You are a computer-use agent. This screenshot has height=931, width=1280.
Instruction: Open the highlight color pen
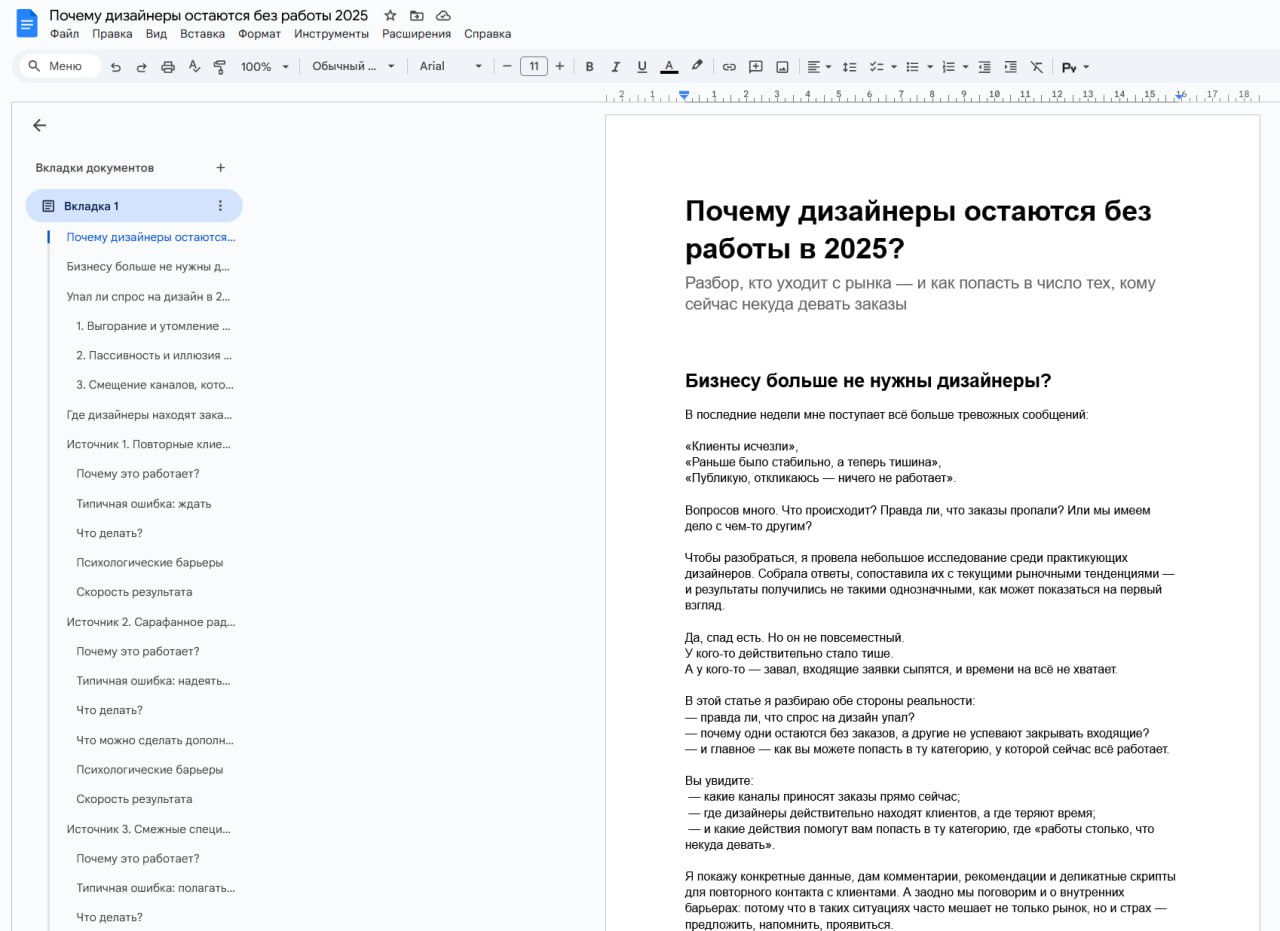(697, 67)
